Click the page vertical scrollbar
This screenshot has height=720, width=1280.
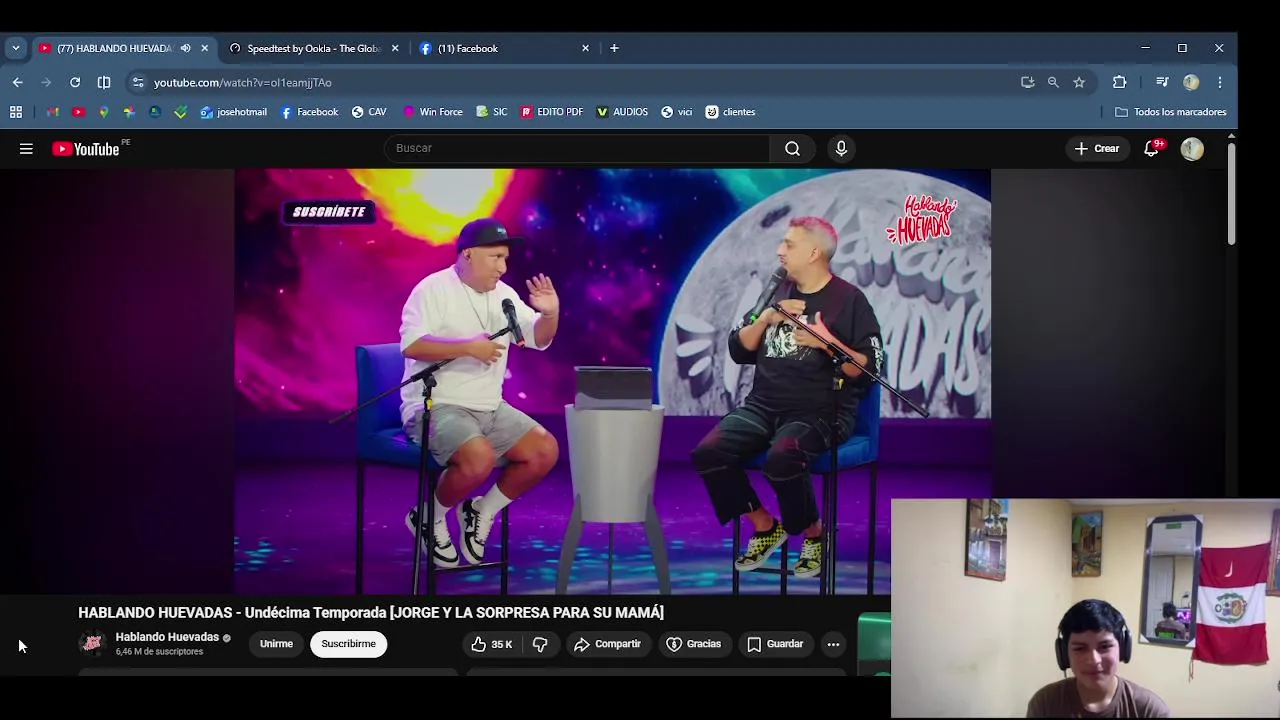(1231, 193)
